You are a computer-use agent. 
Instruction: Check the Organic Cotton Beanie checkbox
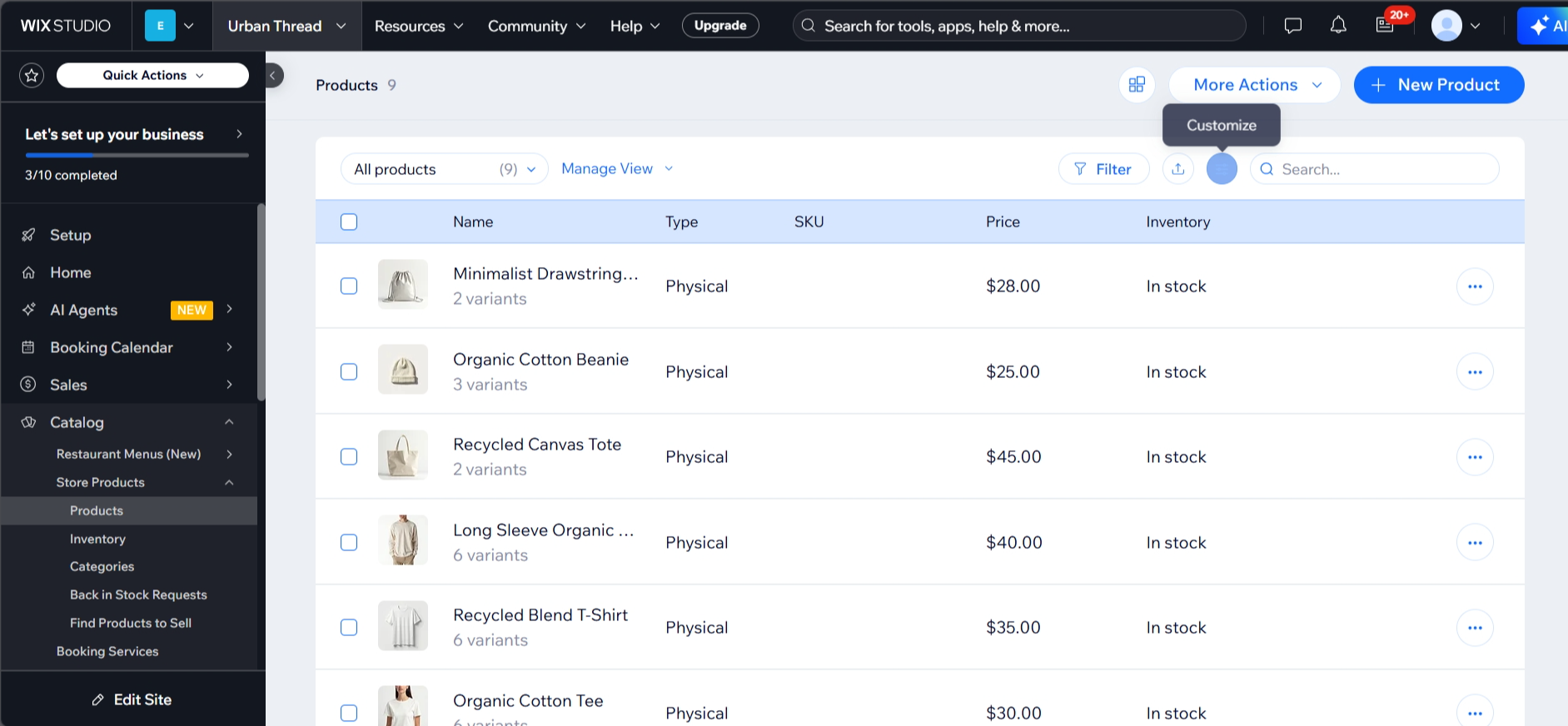(349, 371)
